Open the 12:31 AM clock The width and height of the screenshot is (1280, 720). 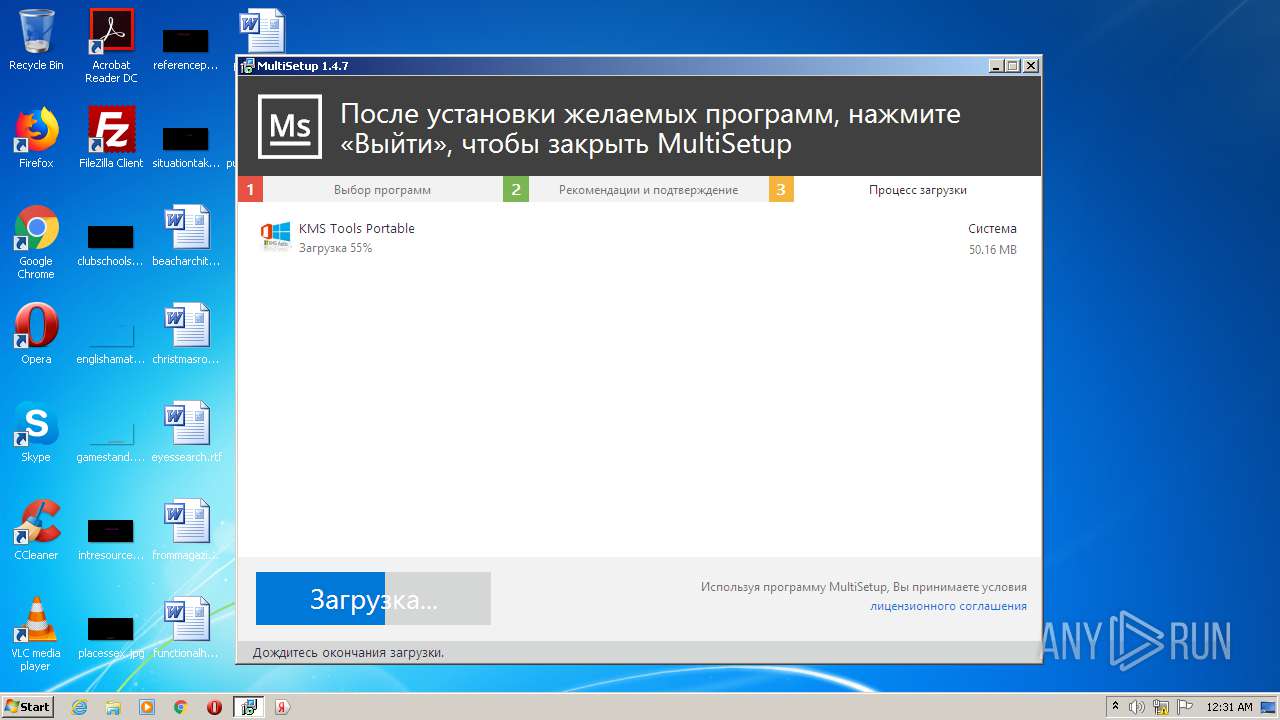(x=1229, y=707)
